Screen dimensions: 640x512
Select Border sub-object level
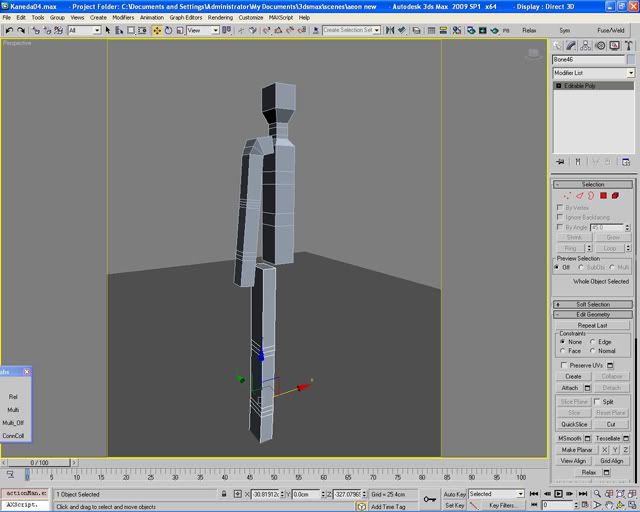(591, 196)
